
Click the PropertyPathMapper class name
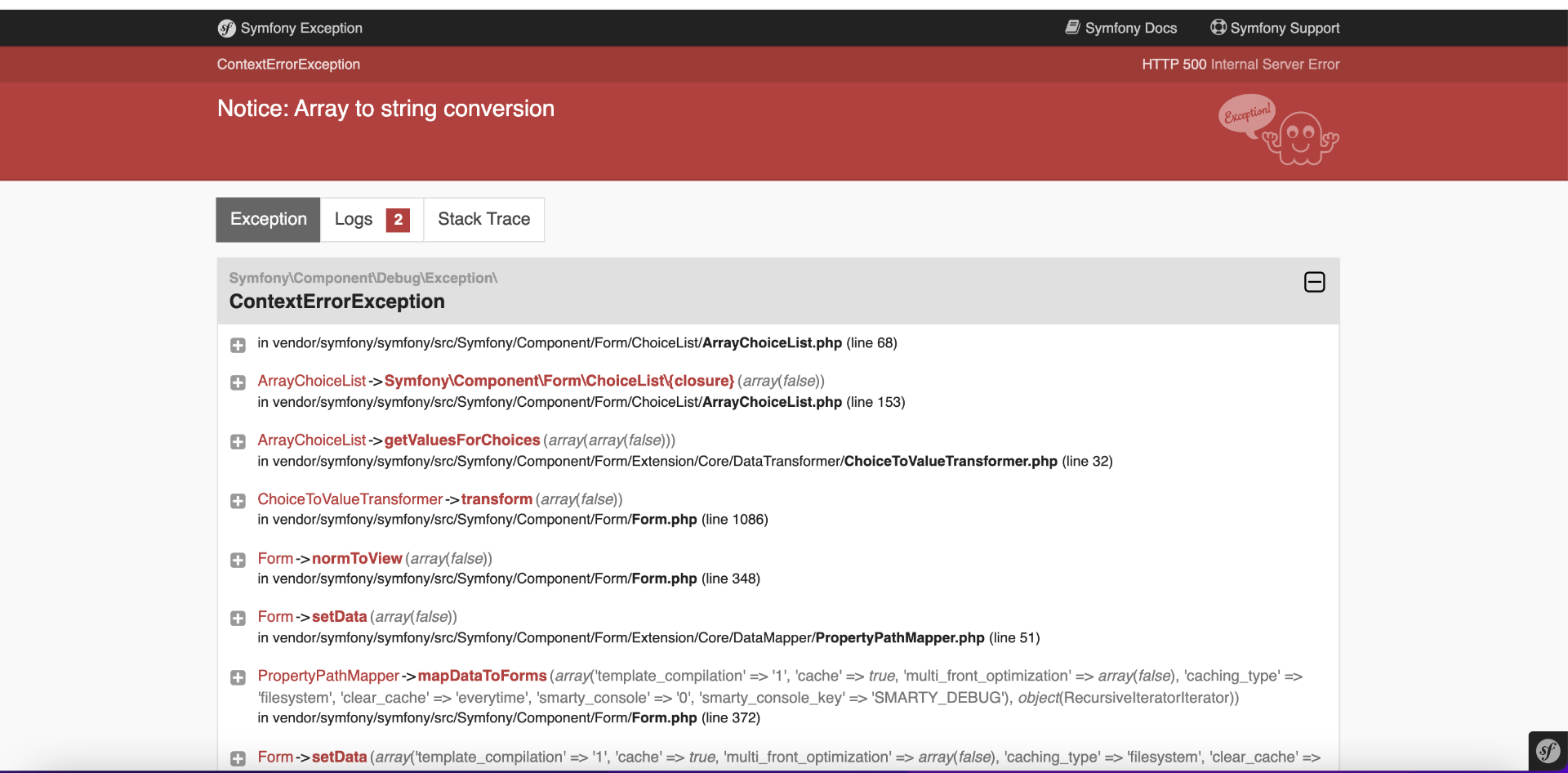(x=328, y=676)
